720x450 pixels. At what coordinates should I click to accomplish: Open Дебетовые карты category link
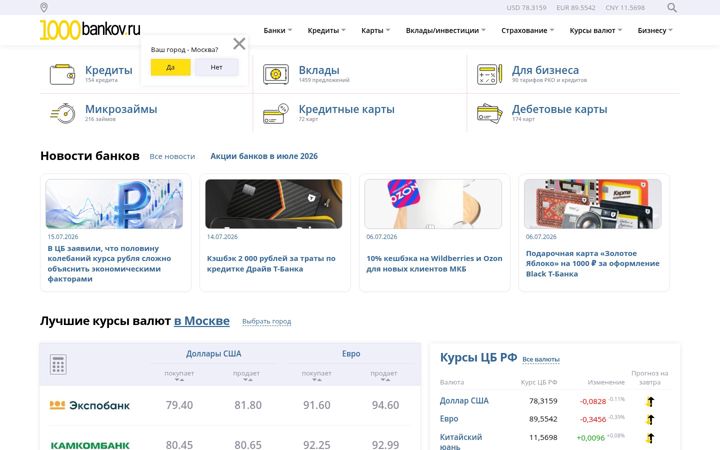point(560,109)
